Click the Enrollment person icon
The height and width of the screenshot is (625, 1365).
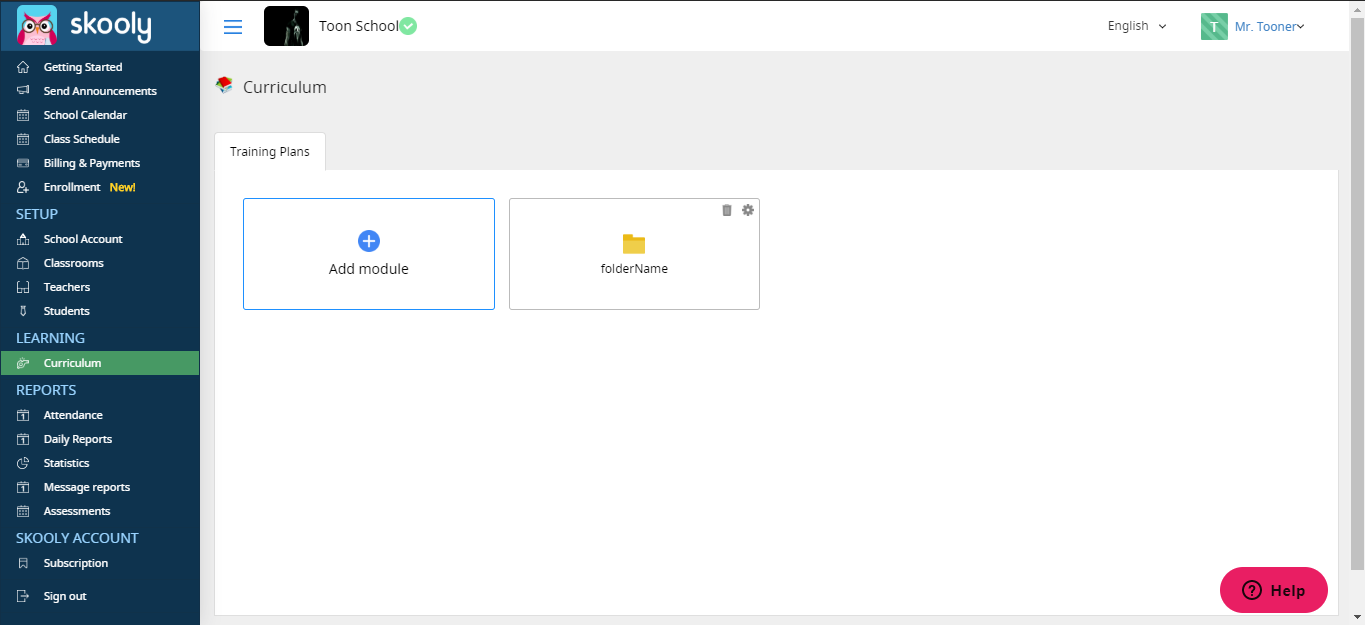23,187
